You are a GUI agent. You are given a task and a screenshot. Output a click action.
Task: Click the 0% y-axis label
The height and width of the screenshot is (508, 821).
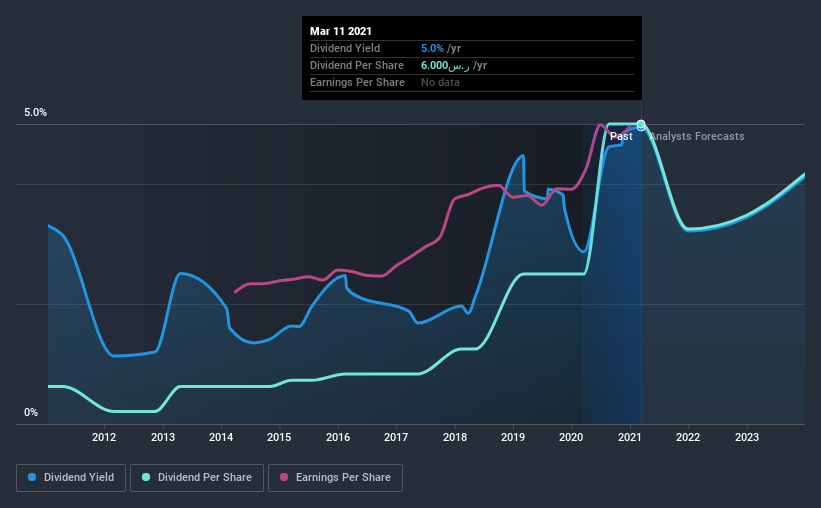tap(31, 413)
